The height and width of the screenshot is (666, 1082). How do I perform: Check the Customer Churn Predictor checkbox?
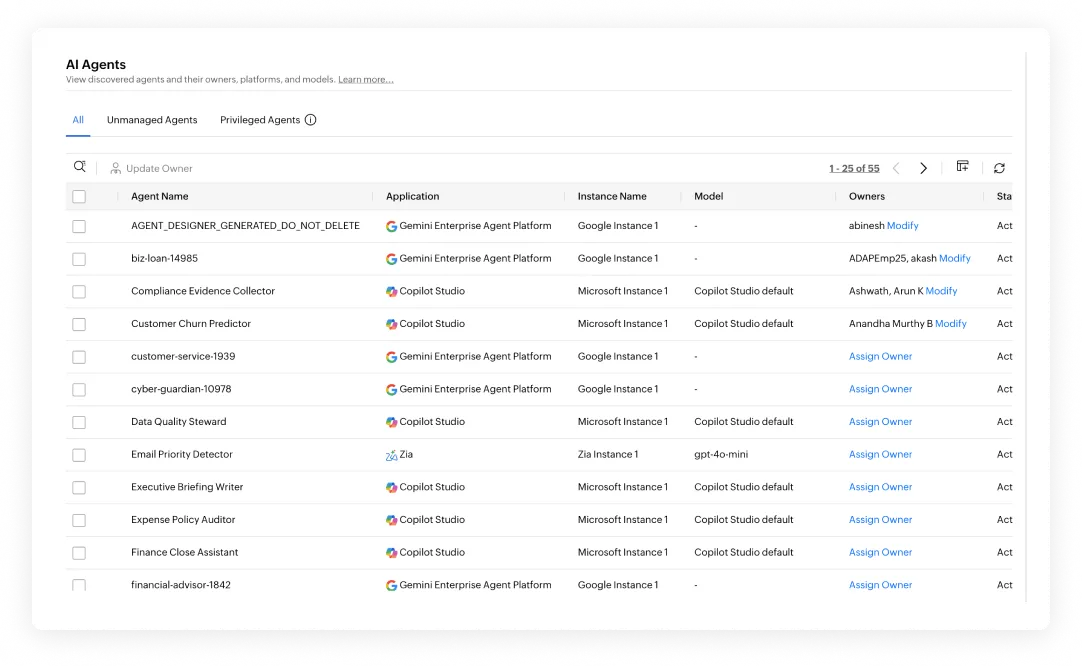(x=79, y=324)
